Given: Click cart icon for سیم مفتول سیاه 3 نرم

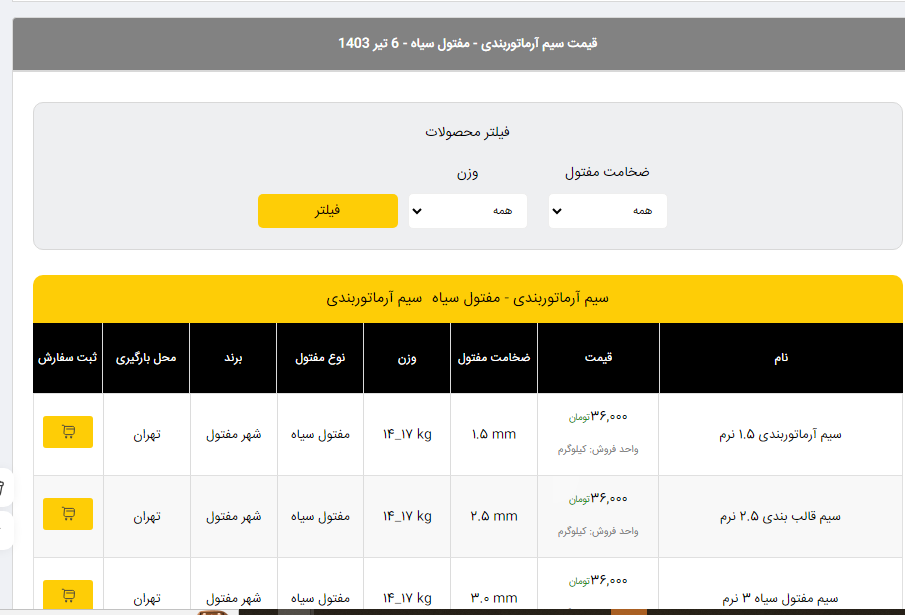Looking at the screenshot, I should 68,595.
